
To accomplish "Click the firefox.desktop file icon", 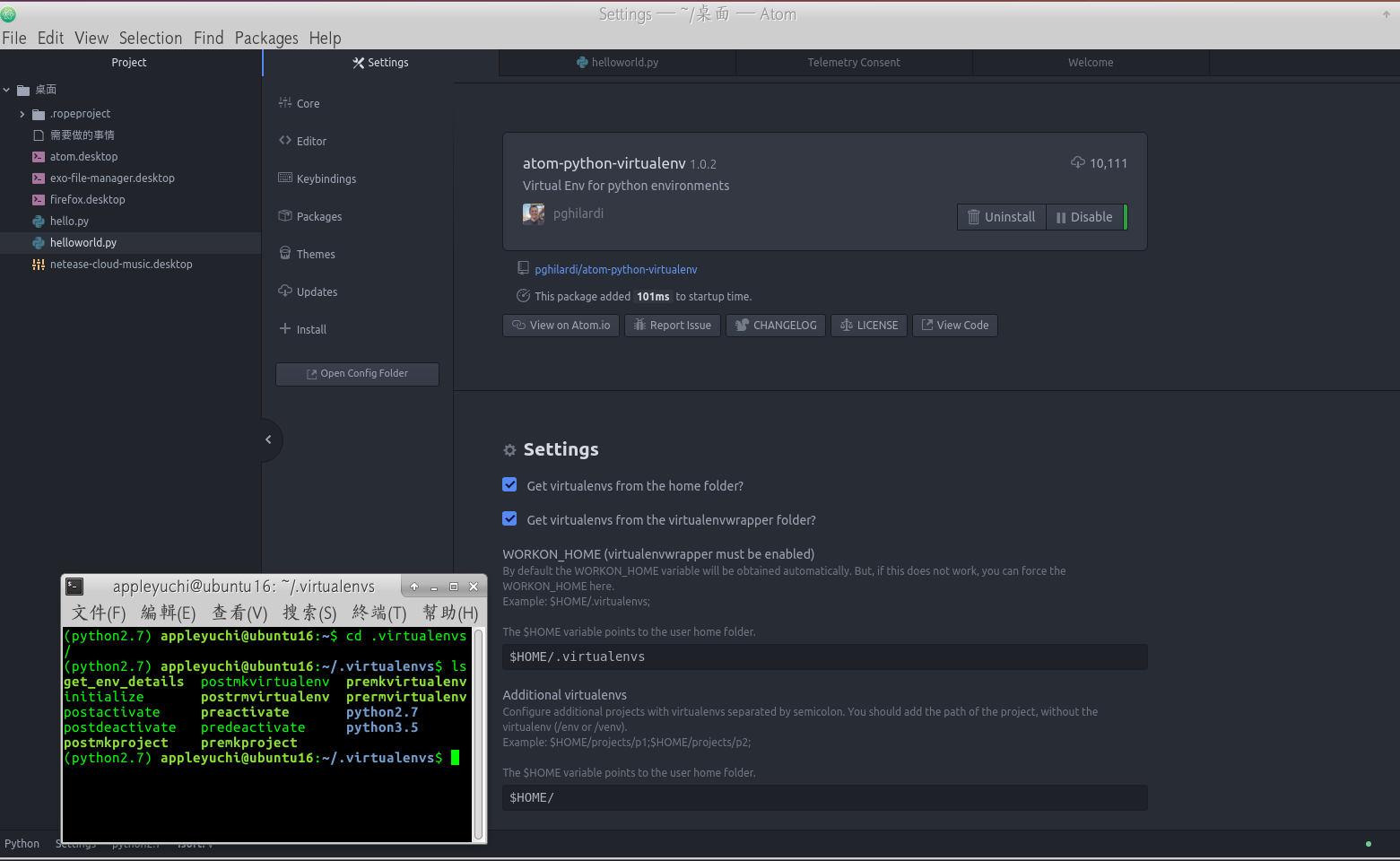I will 39,199.
